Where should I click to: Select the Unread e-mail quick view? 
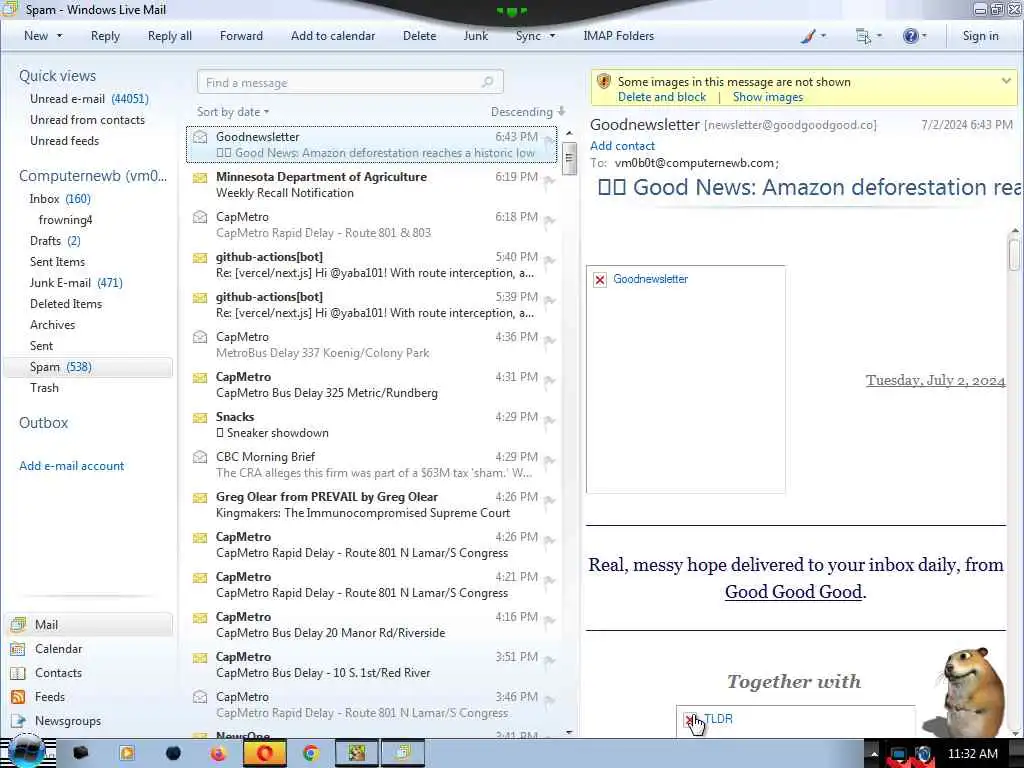(89, 99)
